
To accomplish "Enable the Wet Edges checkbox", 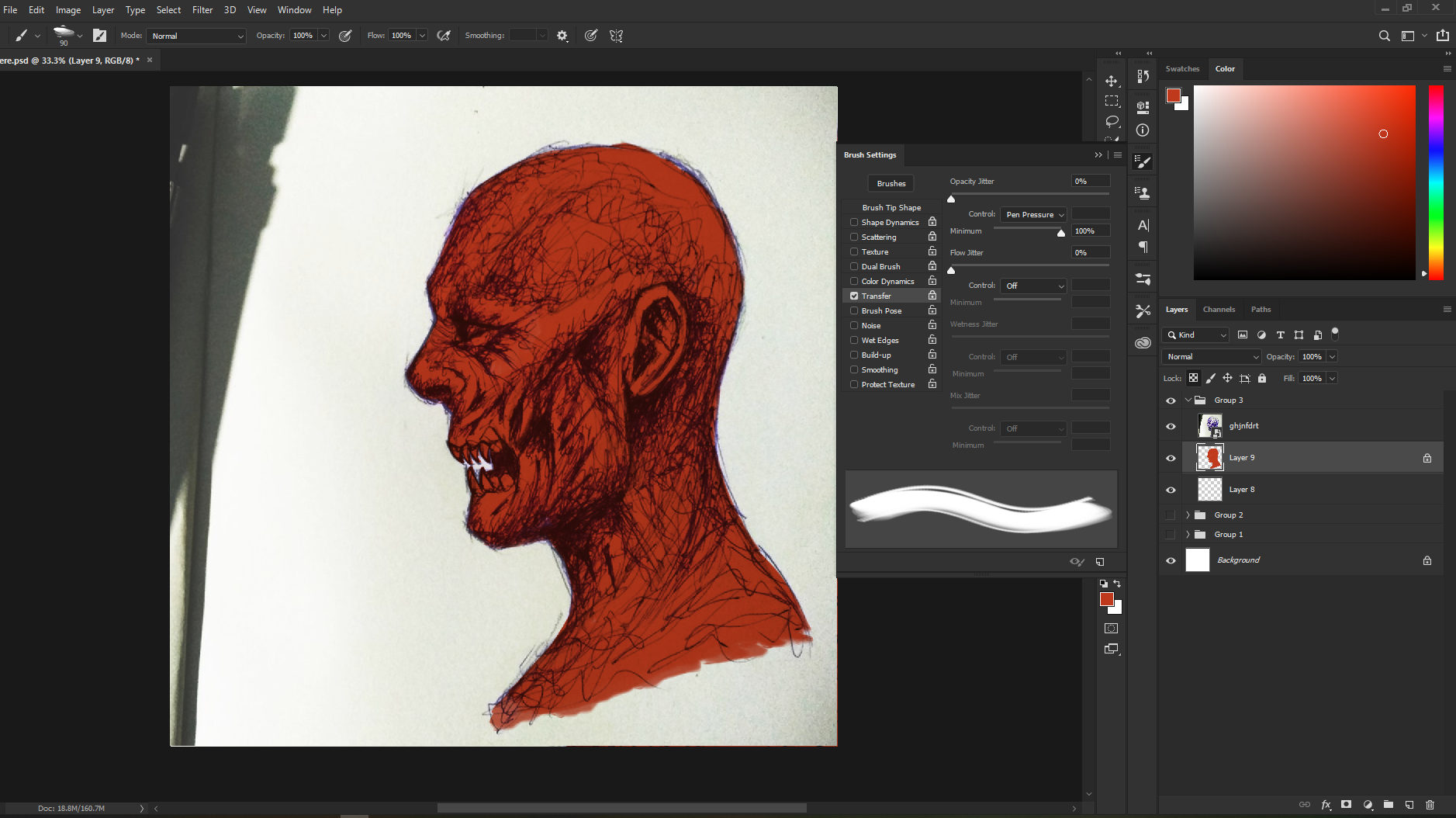I will (x=854, y=340).
